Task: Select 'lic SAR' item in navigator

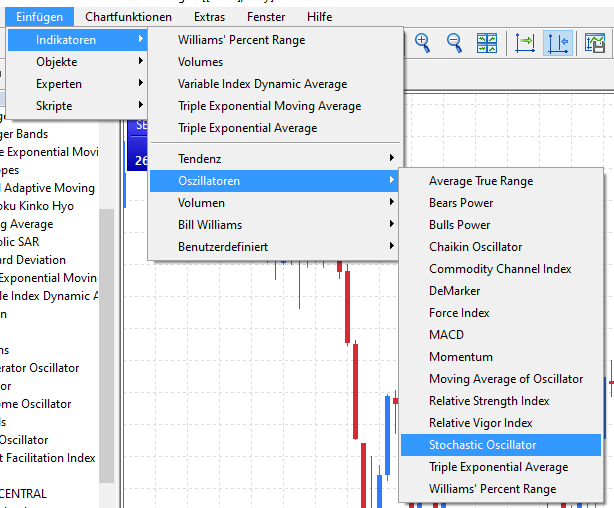Action: point(20,242)
